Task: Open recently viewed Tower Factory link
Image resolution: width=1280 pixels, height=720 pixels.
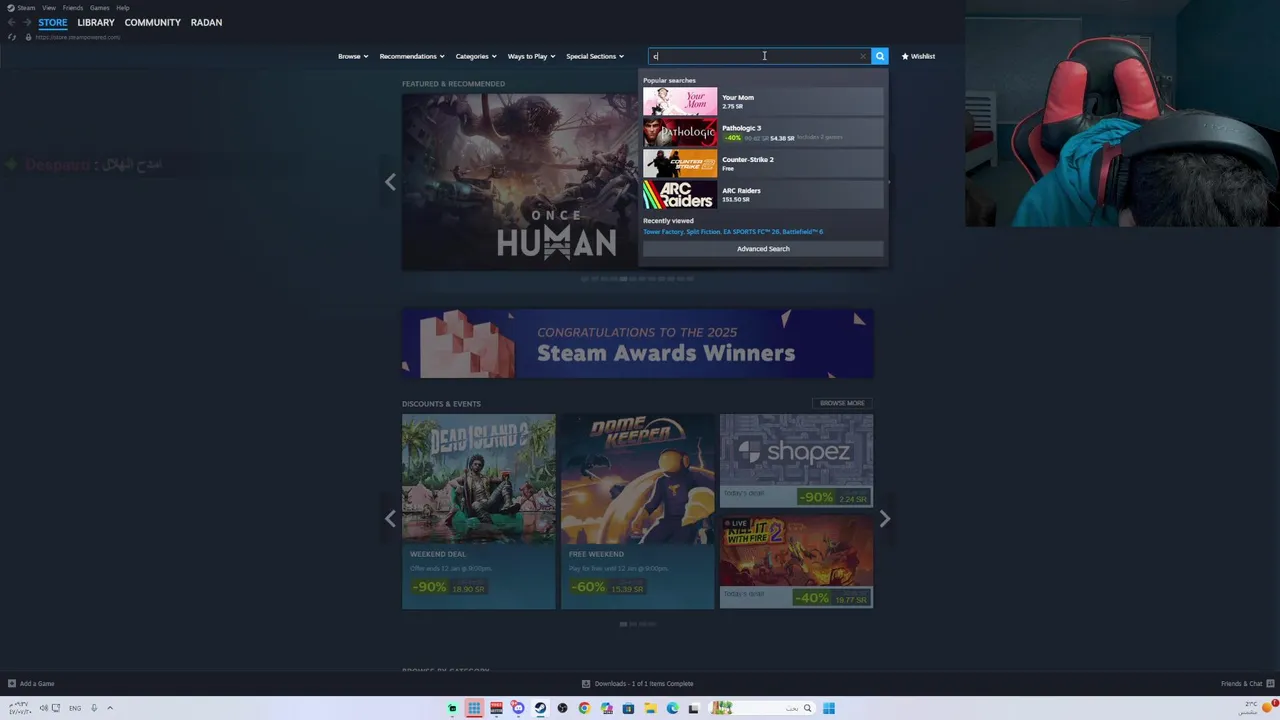Action: (663, 232)
